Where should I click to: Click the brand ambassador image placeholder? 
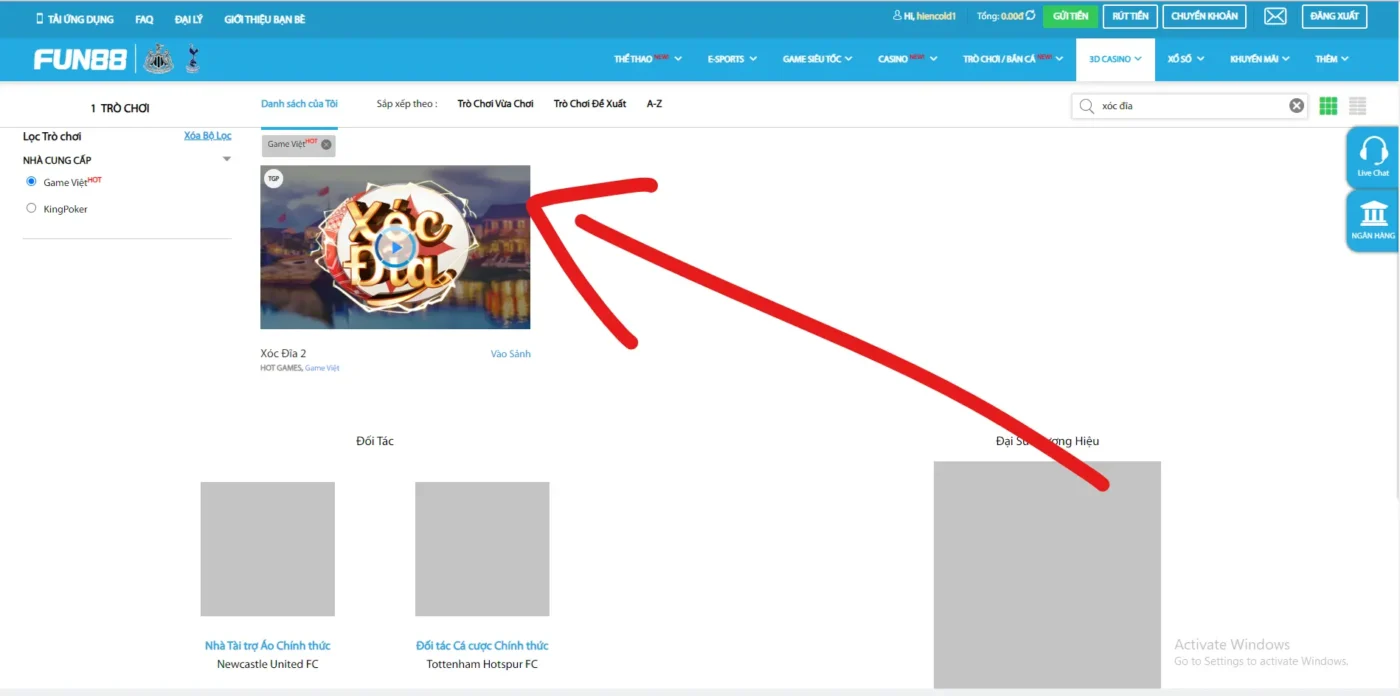tap(1047, 574)
